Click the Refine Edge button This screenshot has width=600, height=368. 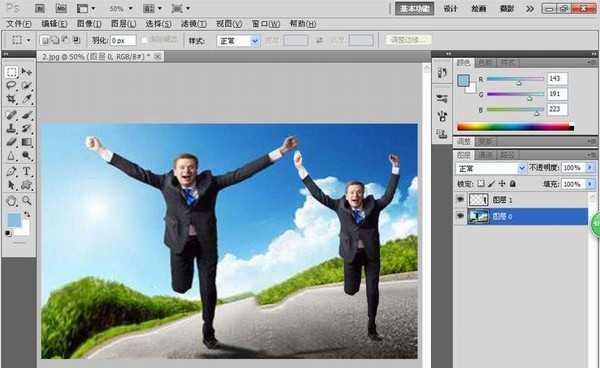408,40
